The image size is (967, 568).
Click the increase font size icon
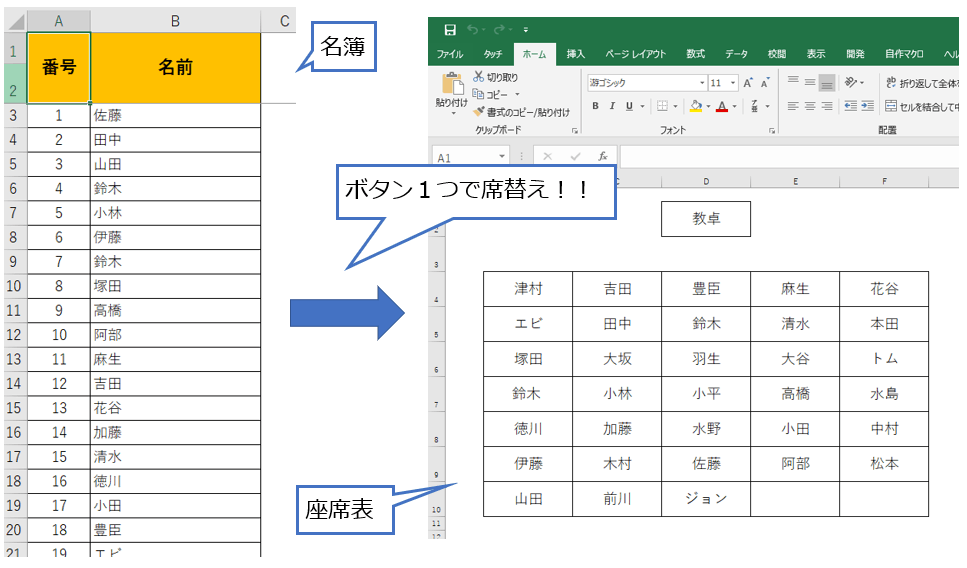748,83
